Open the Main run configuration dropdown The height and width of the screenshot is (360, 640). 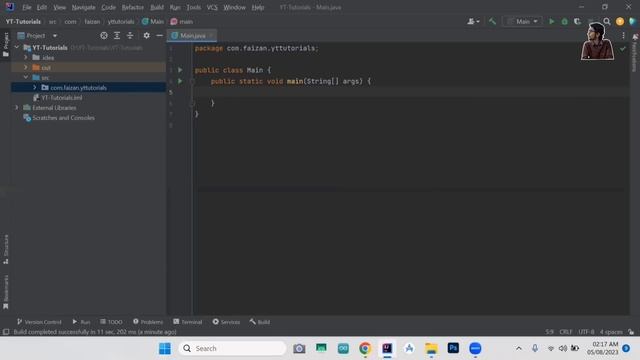[x=522, y=21]
